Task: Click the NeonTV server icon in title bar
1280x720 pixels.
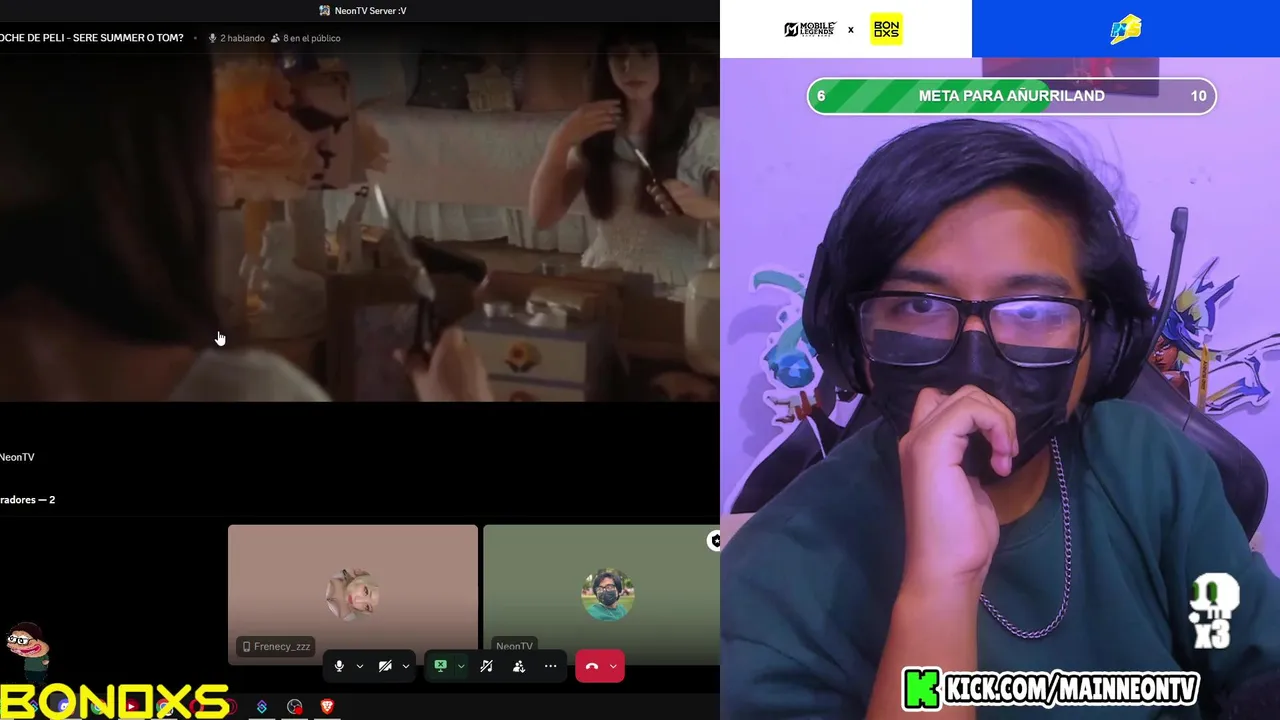Action: (x=325, y=11)
